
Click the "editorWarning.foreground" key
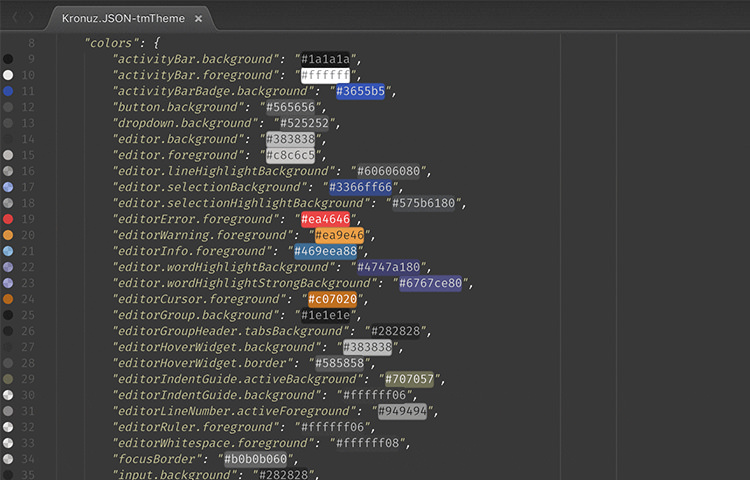coord(202,235)
